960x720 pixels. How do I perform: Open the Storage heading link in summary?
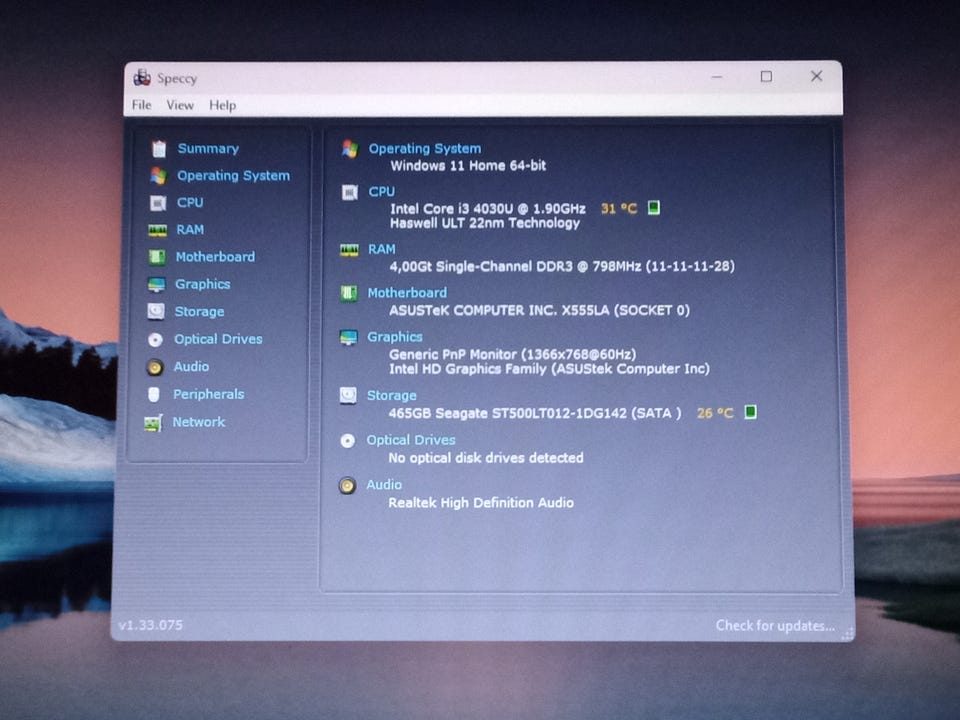click(x=391, y=396)
